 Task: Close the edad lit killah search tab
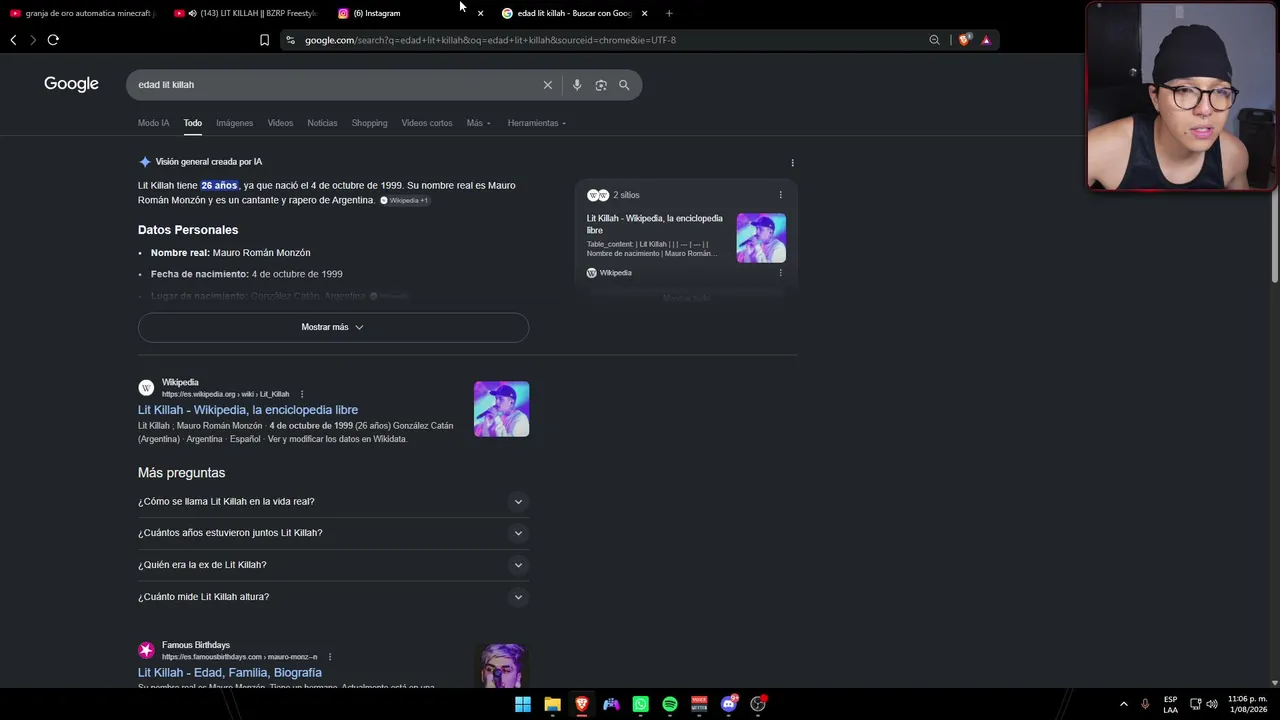(644, 13)
